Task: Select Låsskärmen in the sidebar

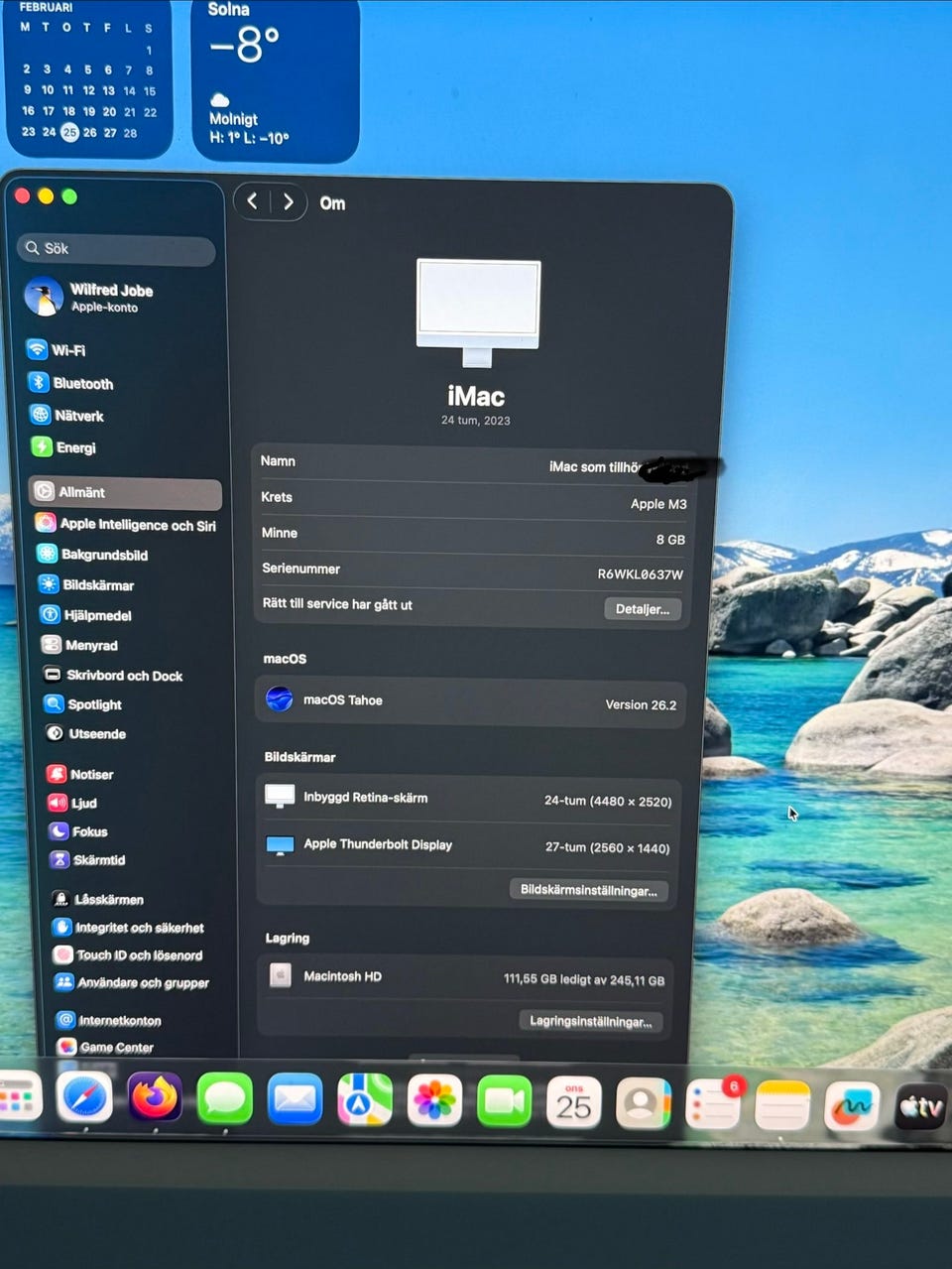Action: point(97,899)
